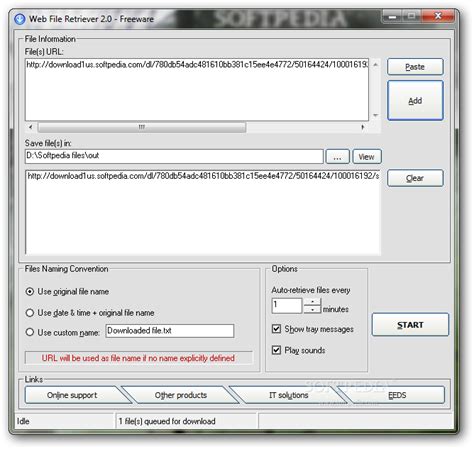Click inside the File(s) URL text box
This screenshot has height=449, width=474.
(197, 90)
